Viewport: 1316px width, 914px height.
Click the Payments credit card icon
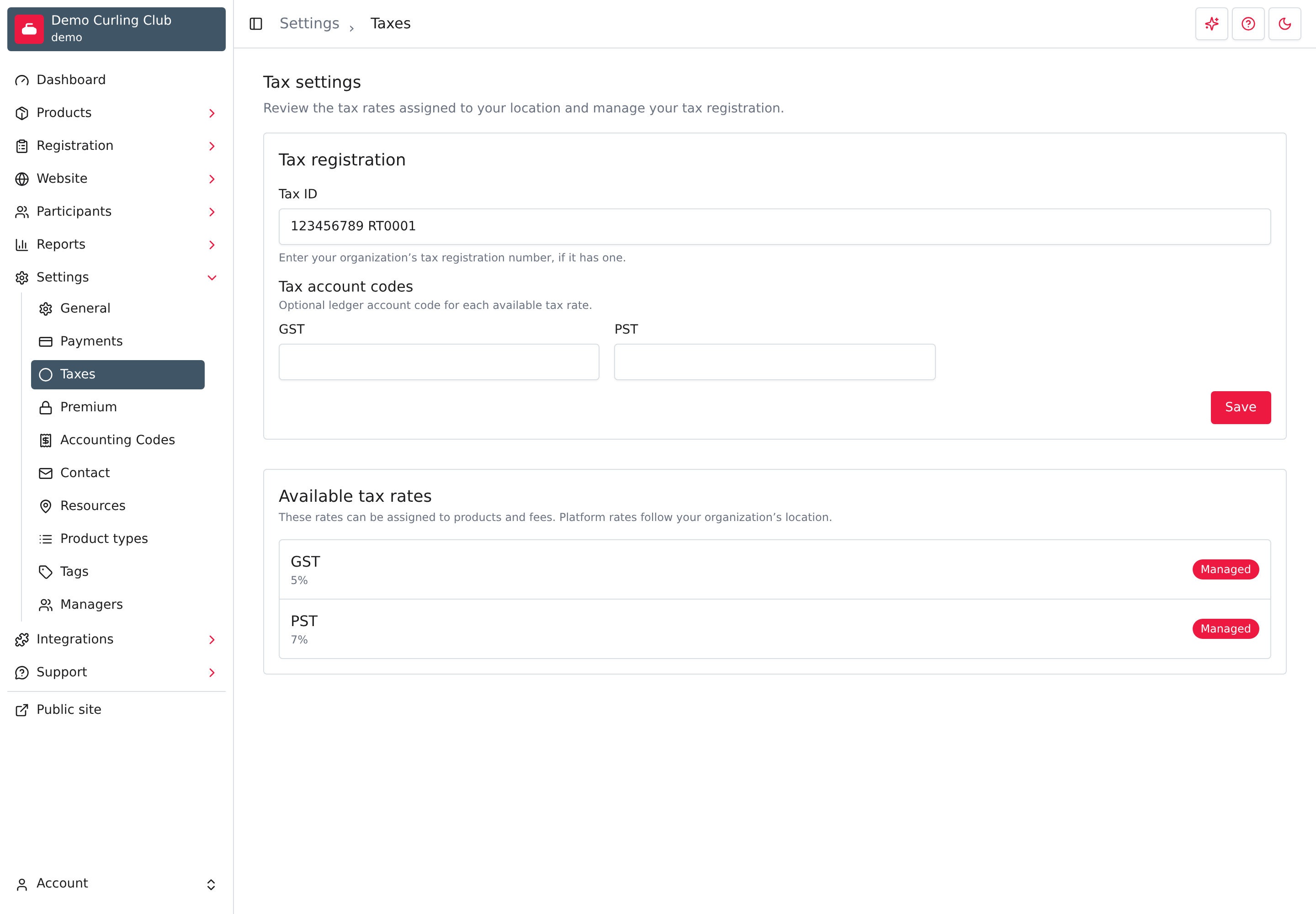pyautogui.click(x=46, y=341)
